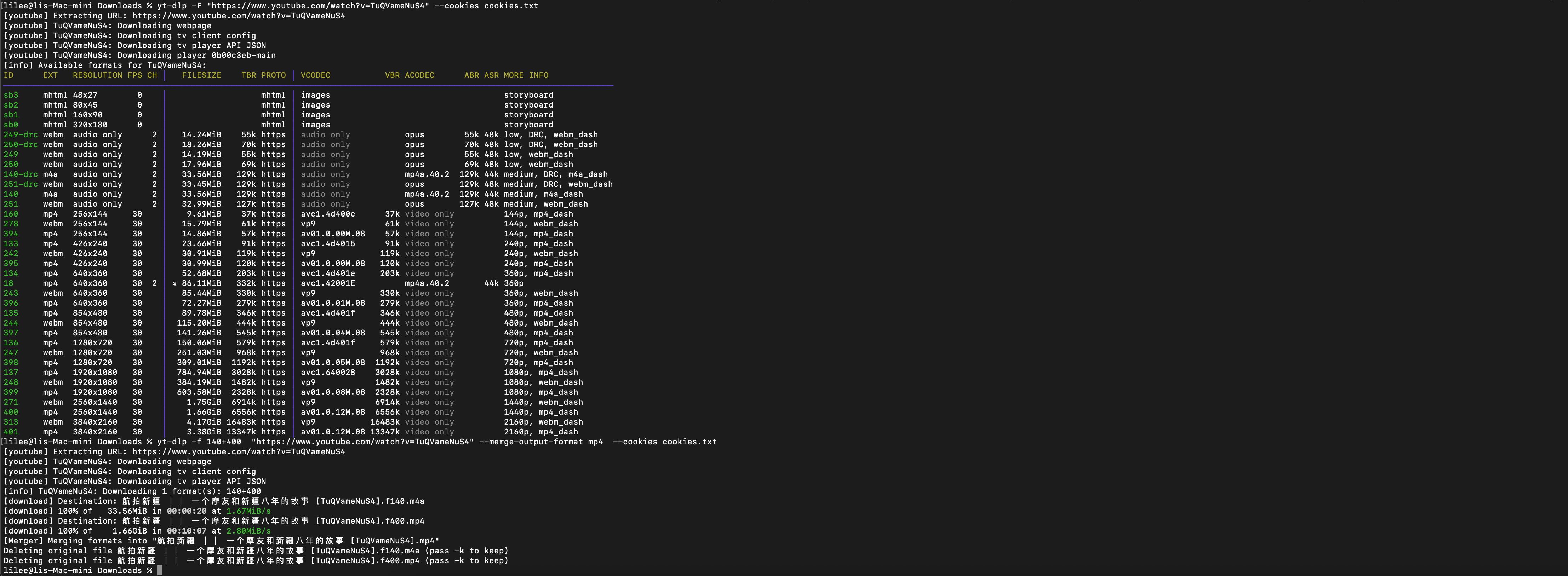1568x576 pixels.
Task: Click the 249-drc format ID
Action: (21, 135)
